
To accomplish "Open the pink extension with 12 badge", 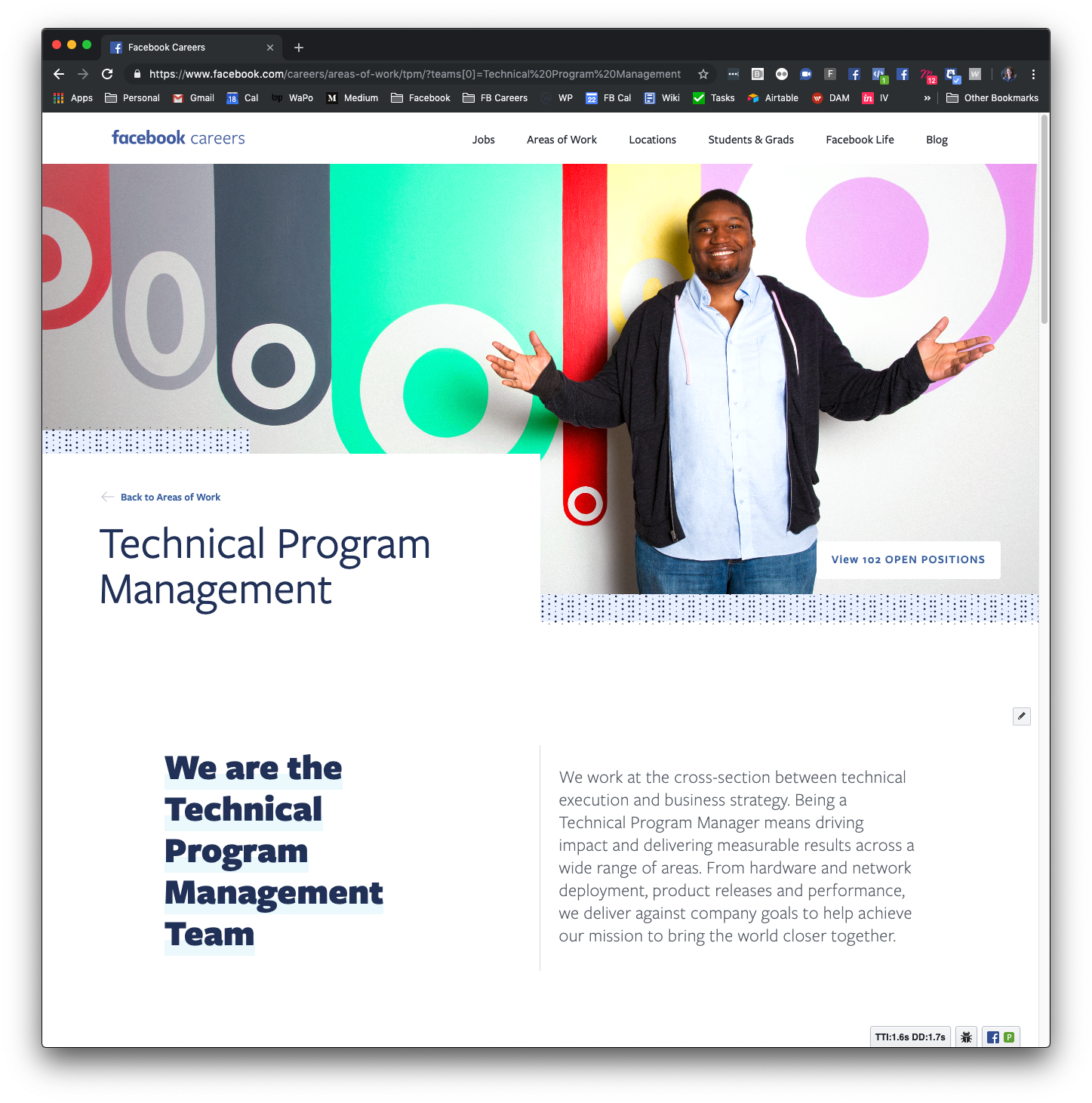I will click(x=927, y=75).
